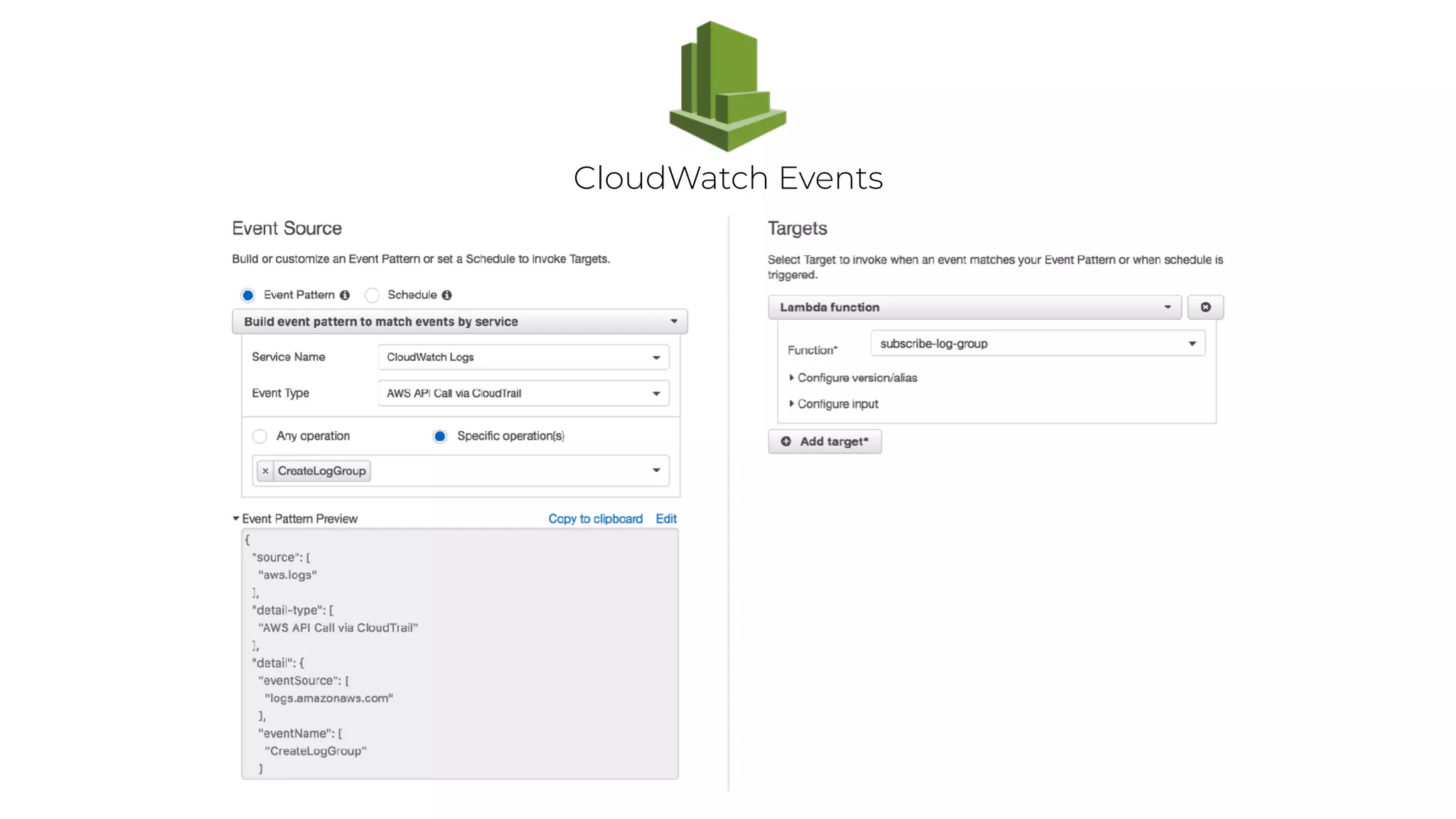The height and width of the screenshot is (819, 1456).
Task: Click "logs.amazonaws.com" in the pattern preview
Action: 328,698
